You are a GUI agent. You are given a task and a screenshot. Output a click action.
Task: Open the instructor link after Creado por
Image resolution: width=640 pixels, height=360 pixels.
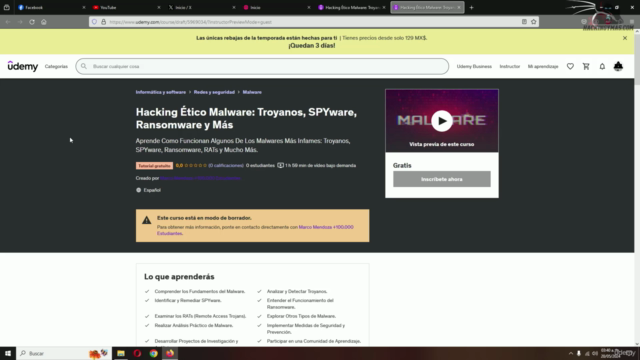tap(200, 178)
